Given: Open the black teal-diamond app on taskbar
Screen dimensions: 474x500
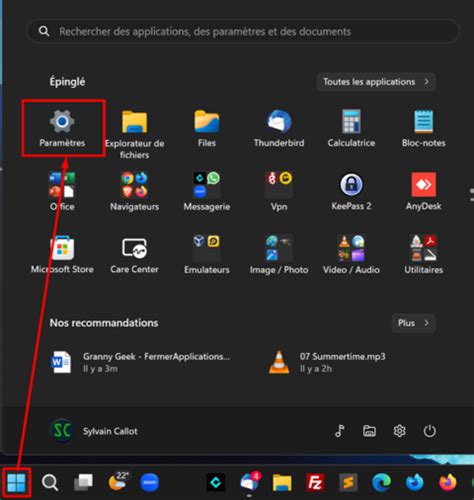Looking at the screenshot, I should tap(216, 482).
